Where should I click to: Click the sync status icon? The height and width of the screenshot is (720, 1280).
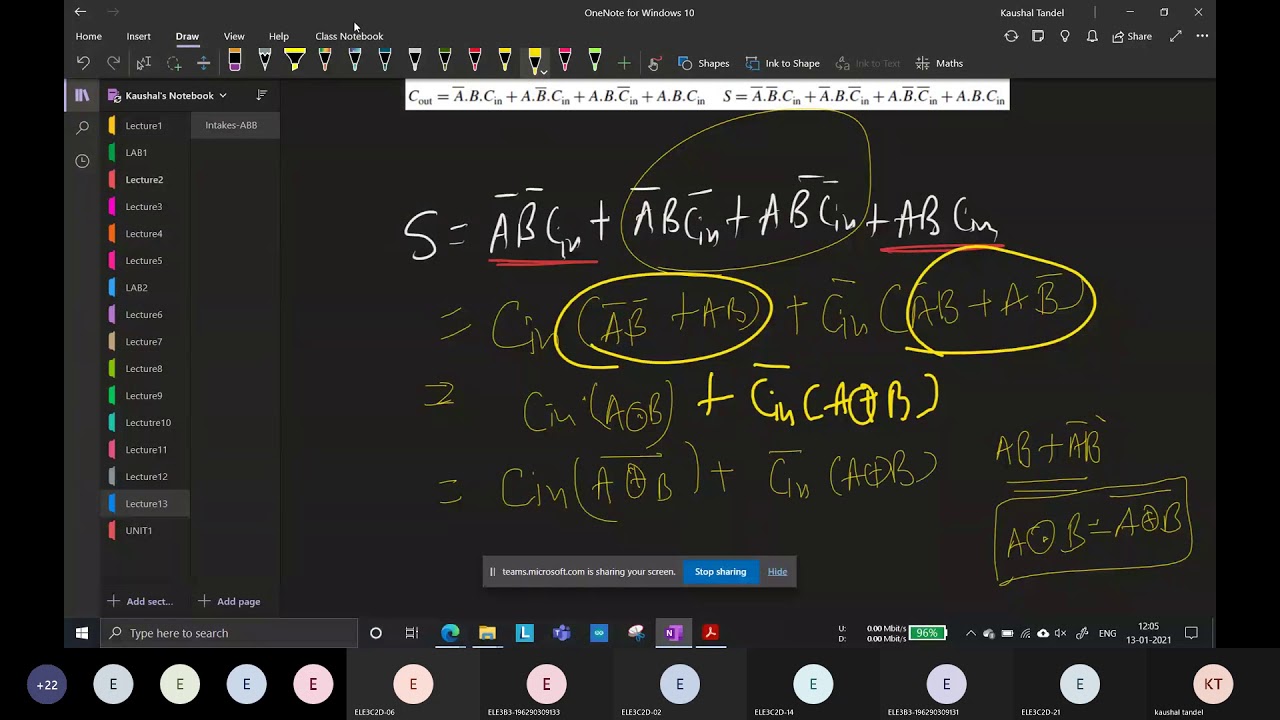[1011, 36]
